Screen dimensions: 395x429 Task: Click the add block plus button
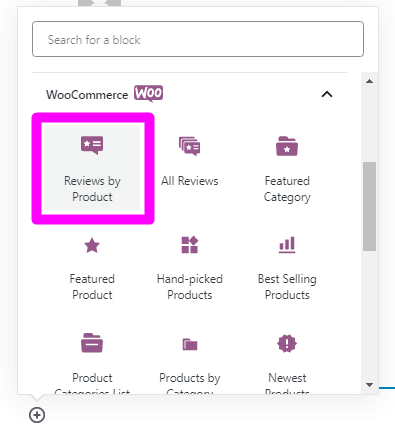37,415
